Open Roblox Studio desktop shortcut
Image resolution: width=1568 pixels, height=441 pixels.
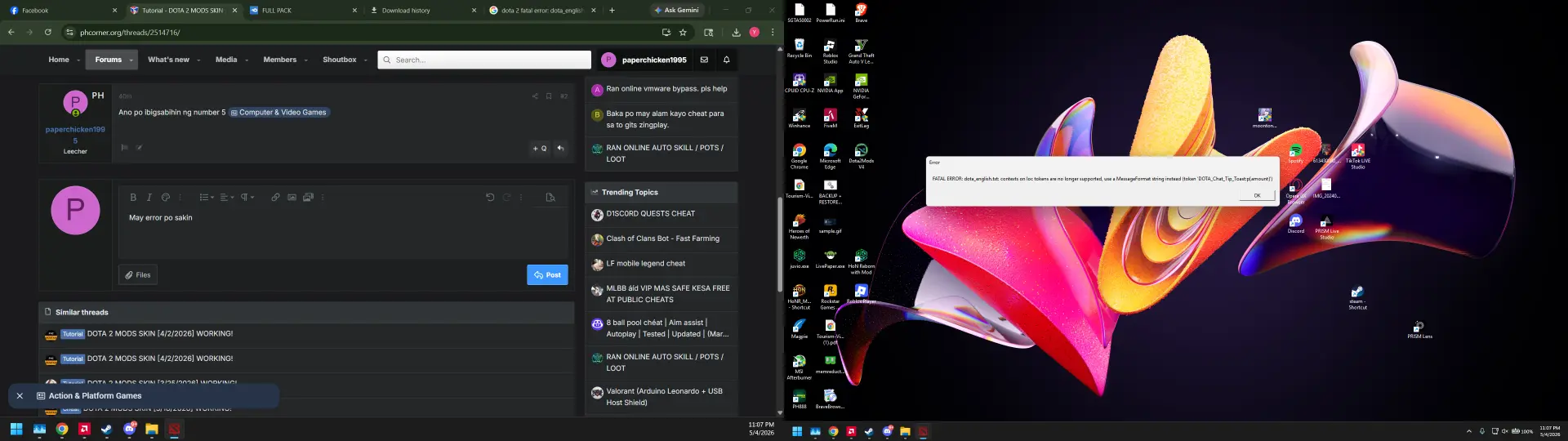(x=830, y=51)
